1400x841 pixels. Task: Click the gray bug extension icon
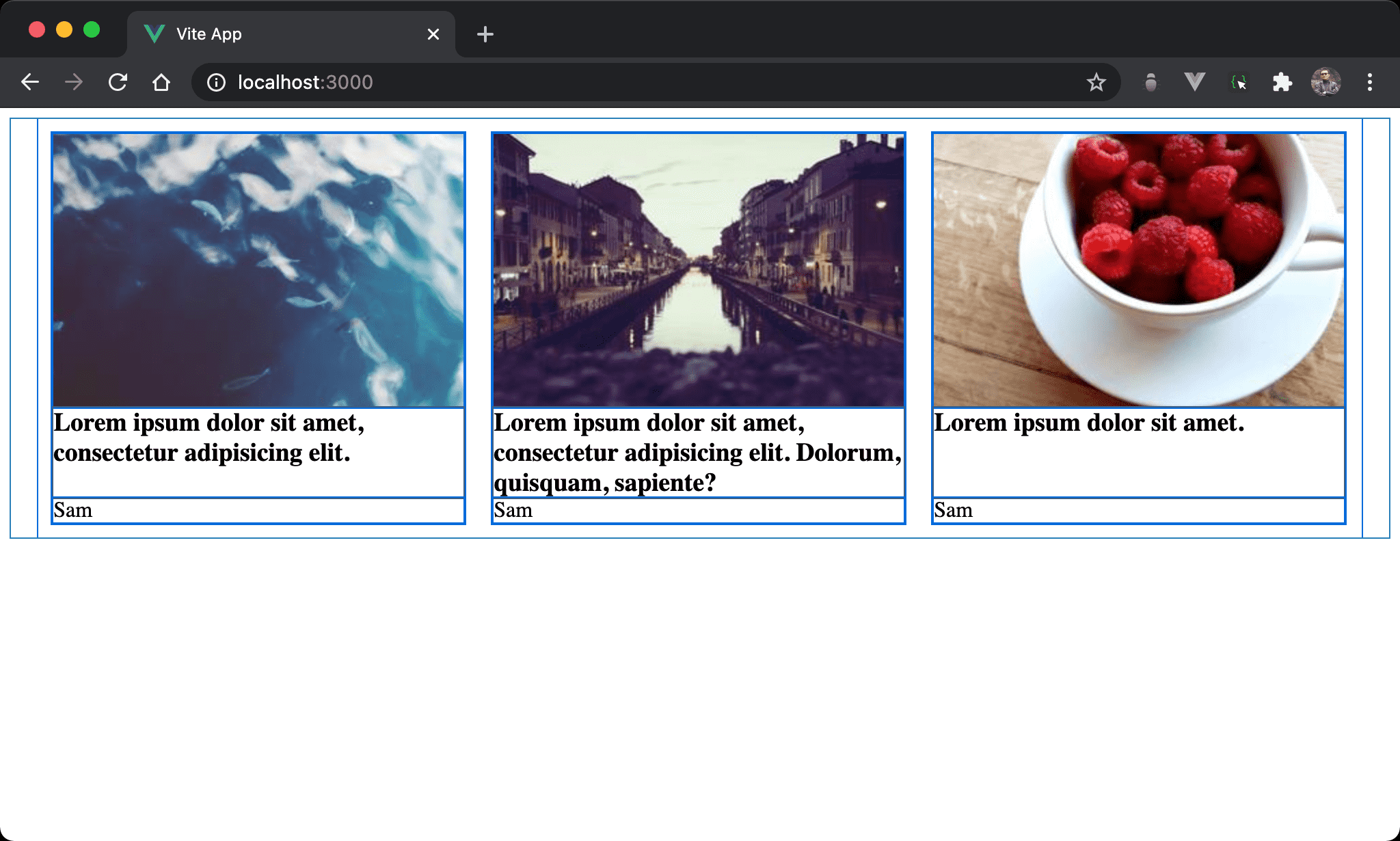pyautogui.click(x=1150, y=83)
